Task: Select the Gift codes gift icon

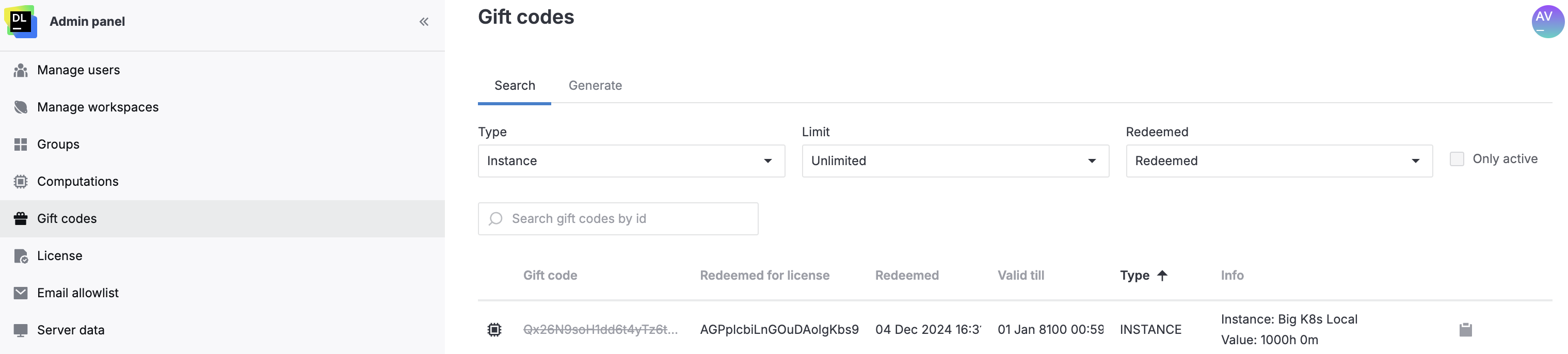Action: click(x=20, y=218)
